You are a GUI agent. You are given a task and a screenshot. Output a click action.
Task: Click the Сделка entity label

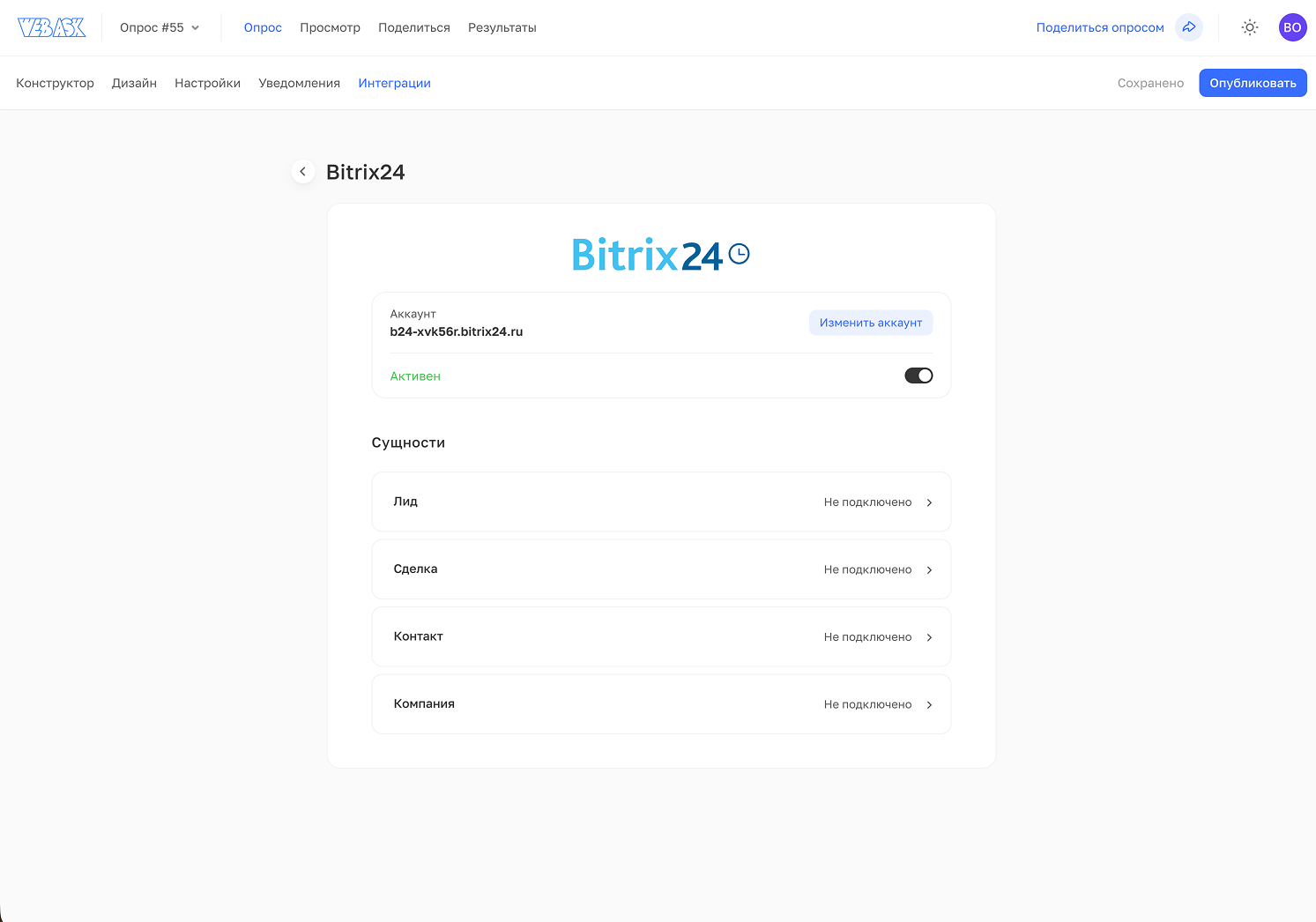click(x=415, y=569)
